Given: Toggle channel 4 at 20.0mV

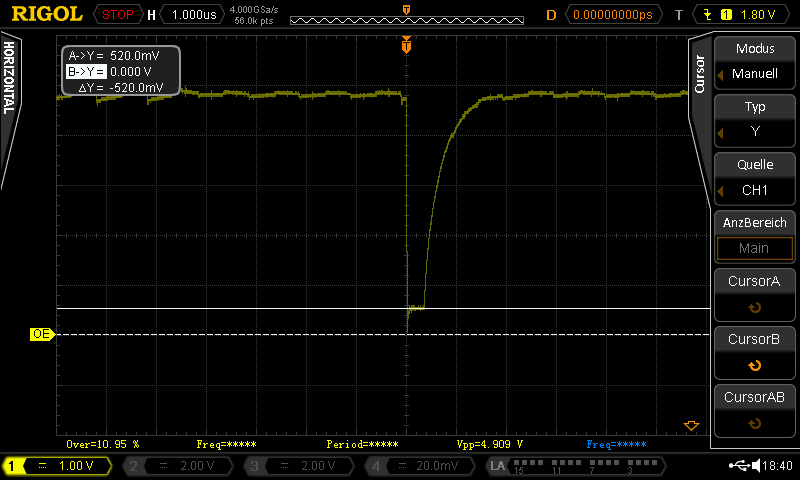Looking at the screenshot, I should (420, 466).
